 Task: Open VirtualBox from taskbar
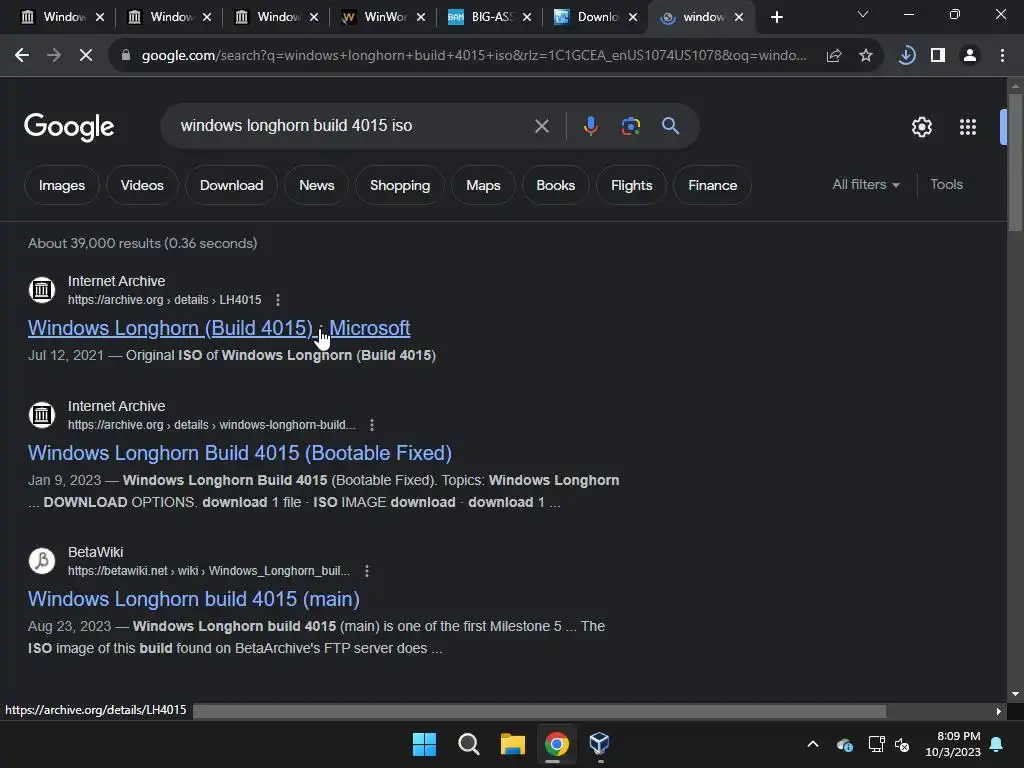click(x=600, y=743)
